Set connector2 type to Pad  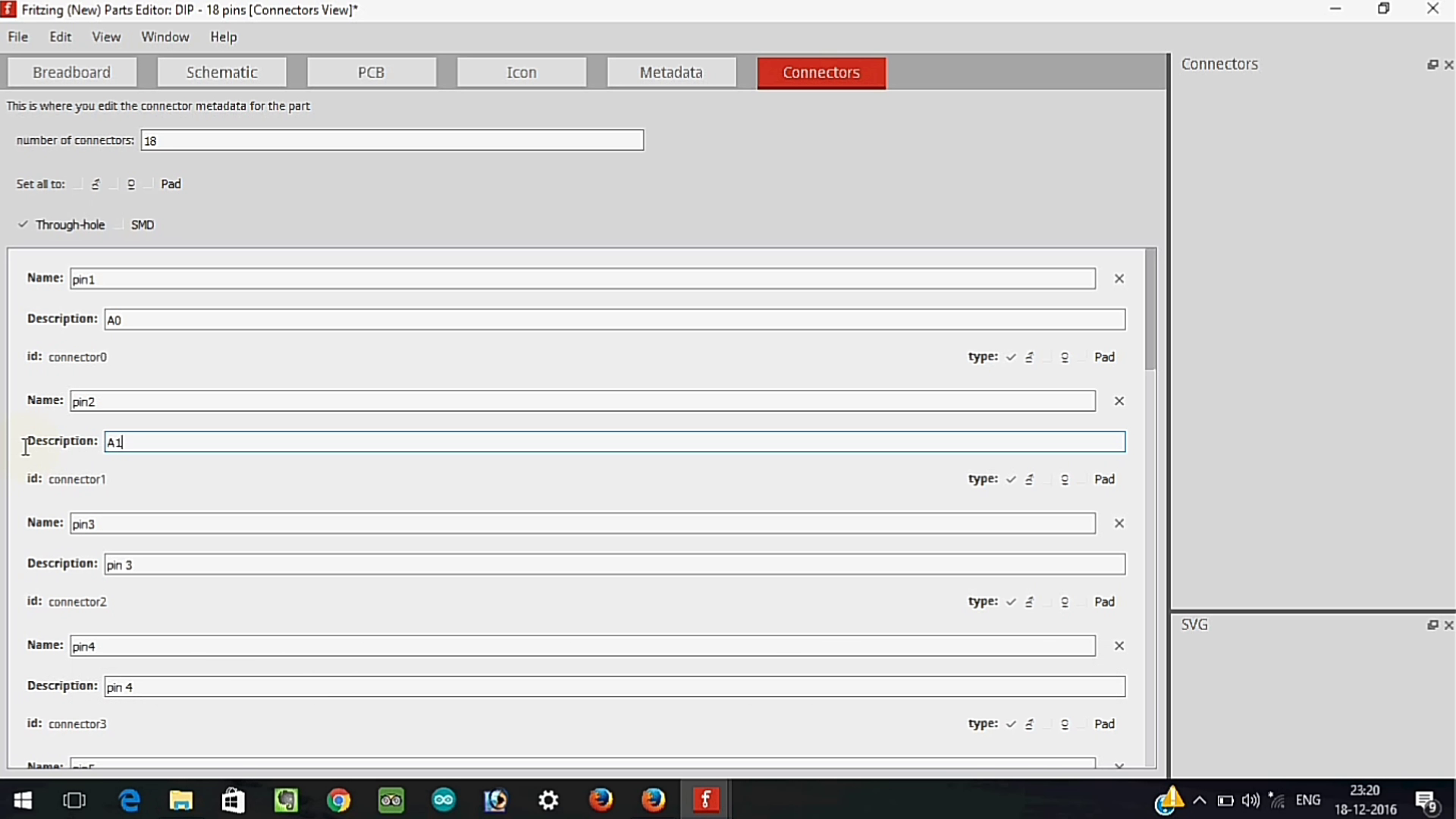[1097, 602]
